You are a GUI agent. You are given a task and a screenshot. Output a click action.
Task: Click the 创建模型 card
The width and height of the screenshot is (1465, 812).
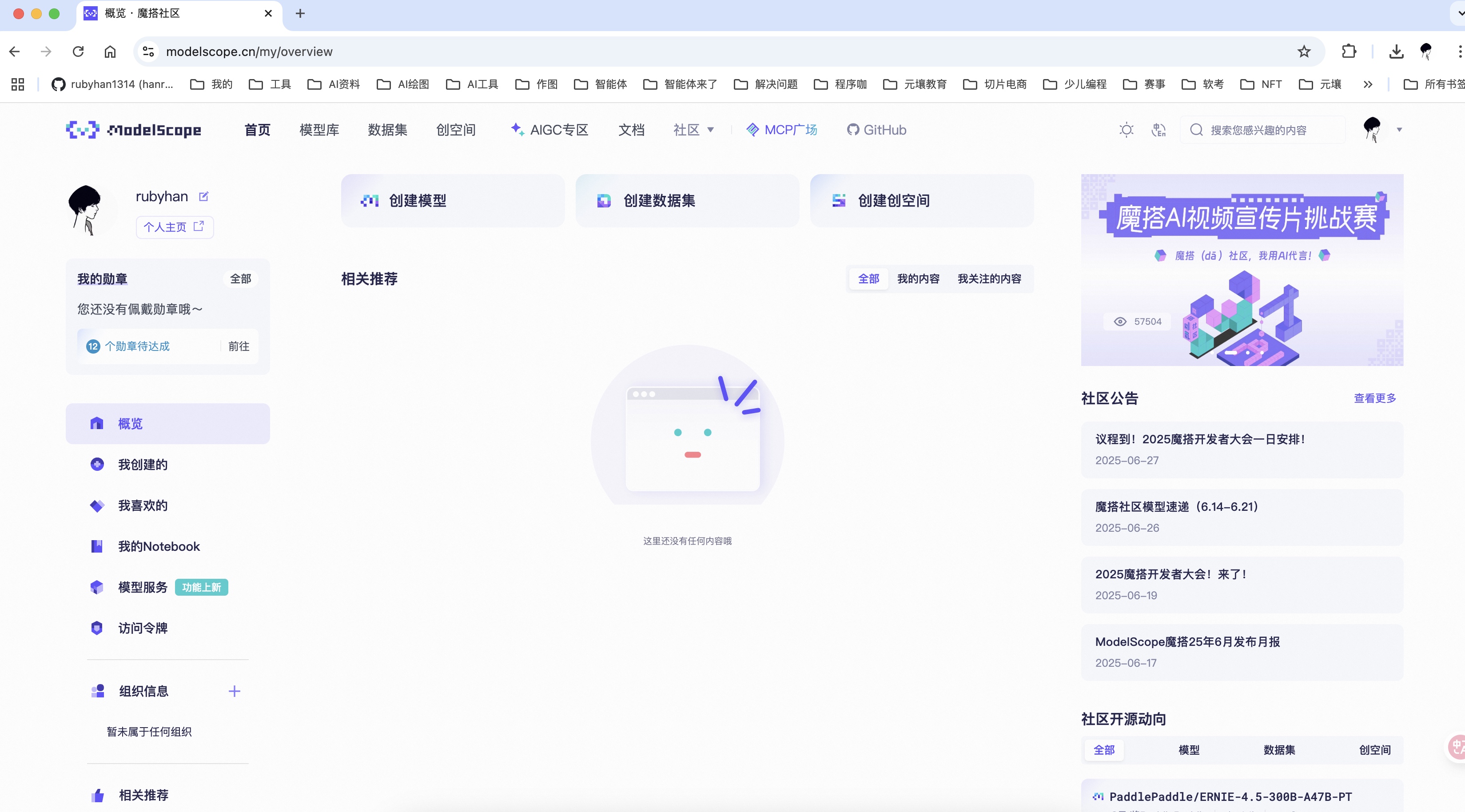click(x=453, y=201)
